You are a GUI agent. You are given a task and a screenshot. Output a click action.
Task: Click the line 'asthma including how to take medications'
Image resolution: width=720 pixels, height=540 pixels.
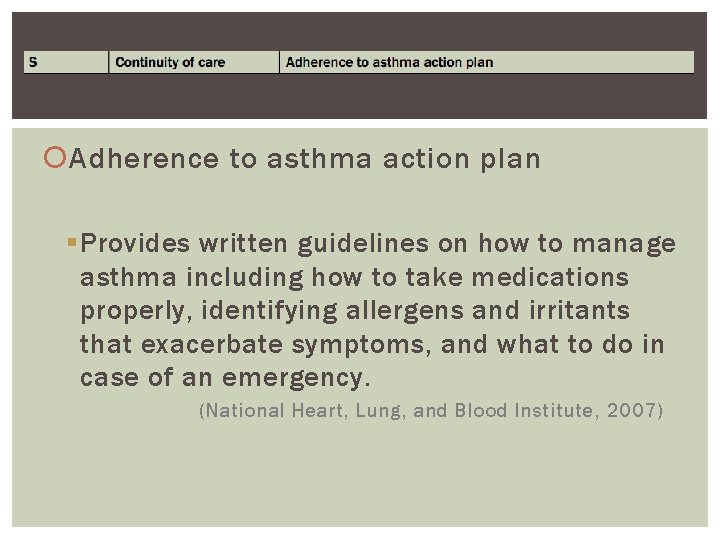click(354, 277)
